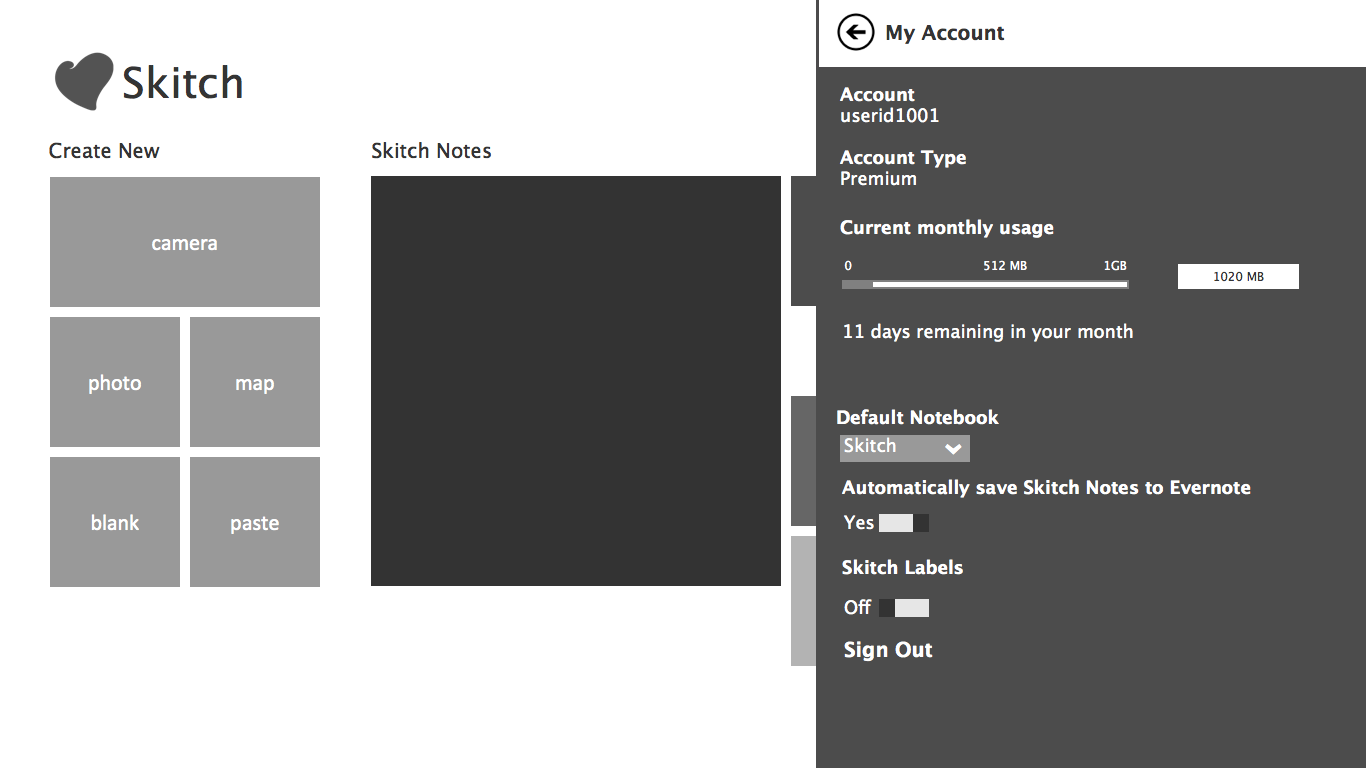
Task: Toggle automatic saving to Evernote switch
Action: point(904,523)
